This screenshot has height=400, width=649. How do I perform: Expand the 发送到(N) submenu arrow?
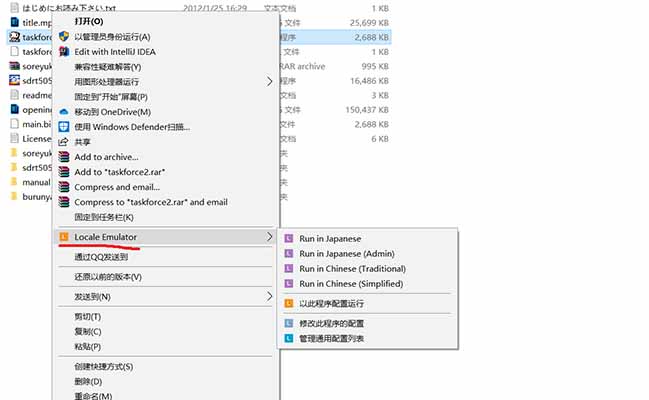click(x=269, y=296)
